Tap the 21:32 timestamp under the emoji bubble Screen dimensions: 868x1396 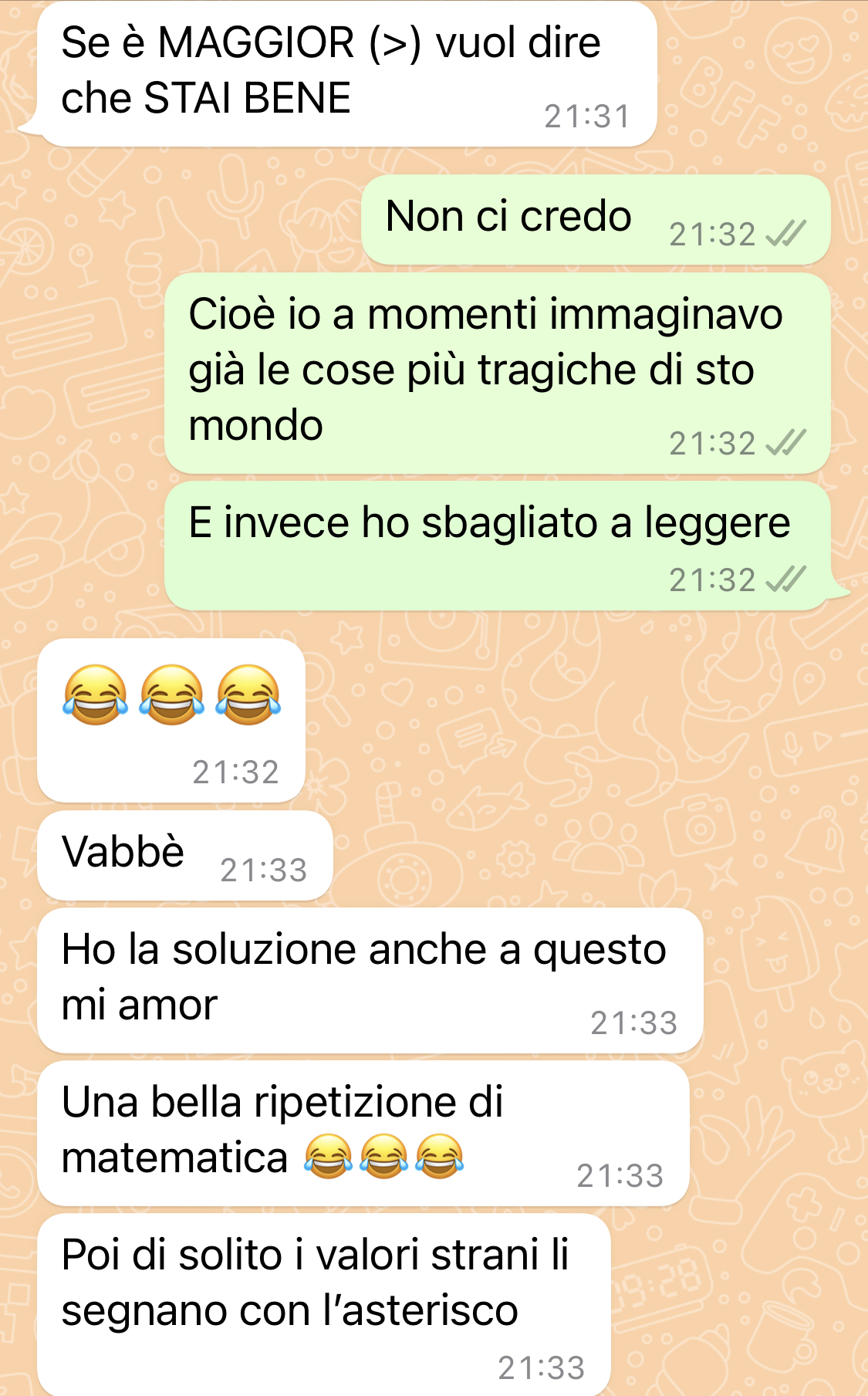click(x=235, y=772)
